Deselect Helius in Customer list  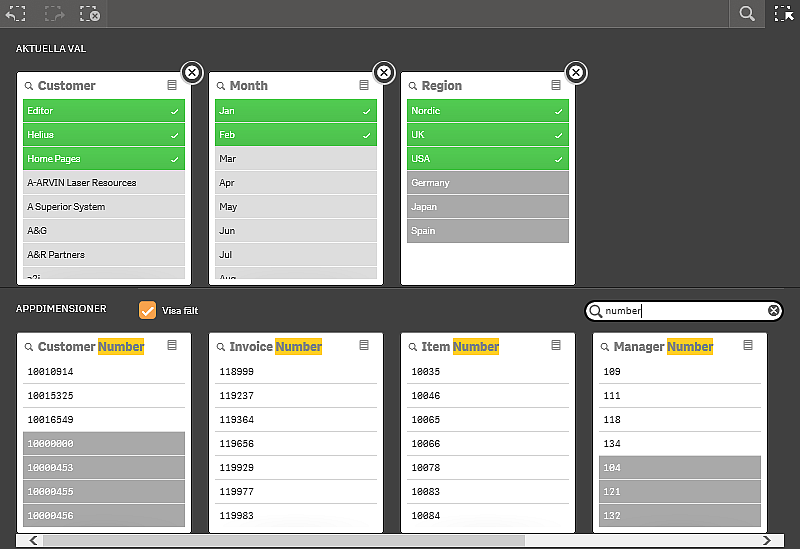104,135
